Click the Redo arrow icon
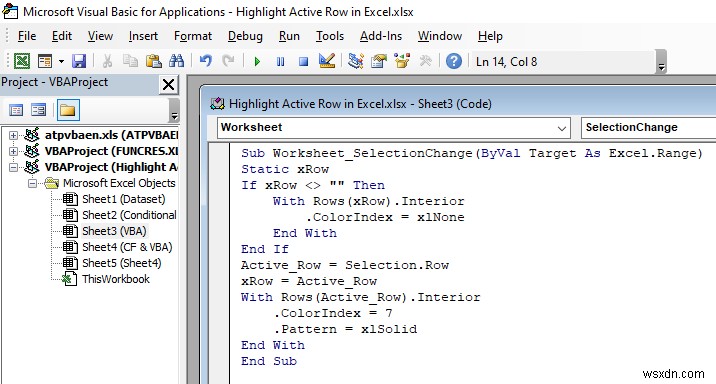This screenshot has width=716, height=384. pyautogui.click(x=228, y=61)
